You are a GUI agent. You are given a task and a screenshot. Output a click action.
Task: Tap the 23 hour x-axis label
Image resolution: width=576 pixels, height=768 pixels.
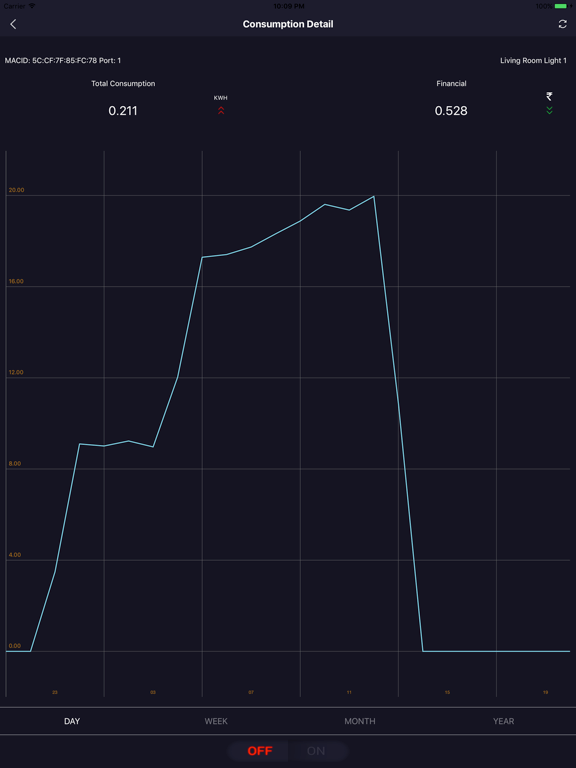55,693
